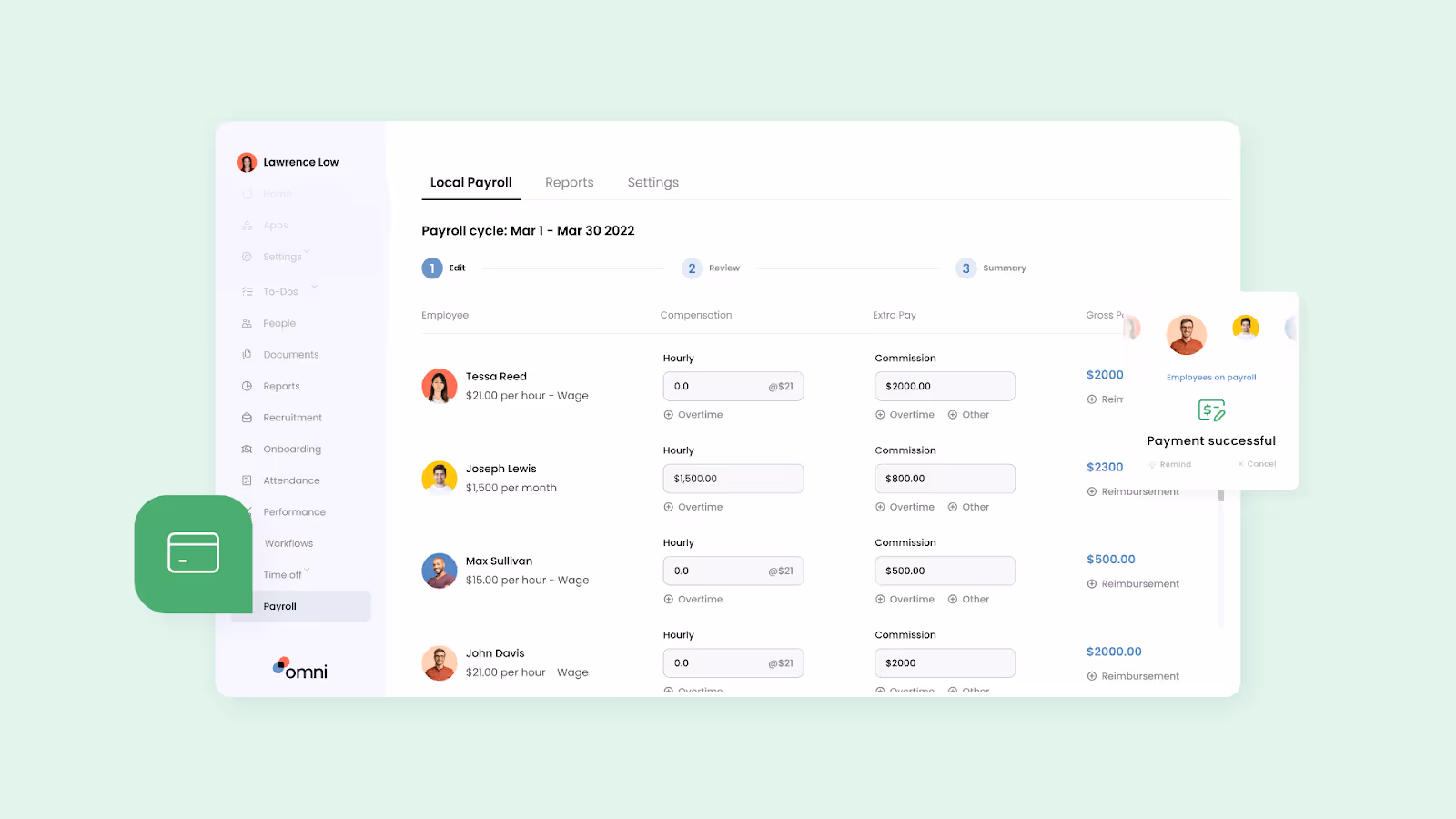Select the People icon in the sidebar
The height and width of the screenshot is (819, 1456).
click(x=247, y=323)
